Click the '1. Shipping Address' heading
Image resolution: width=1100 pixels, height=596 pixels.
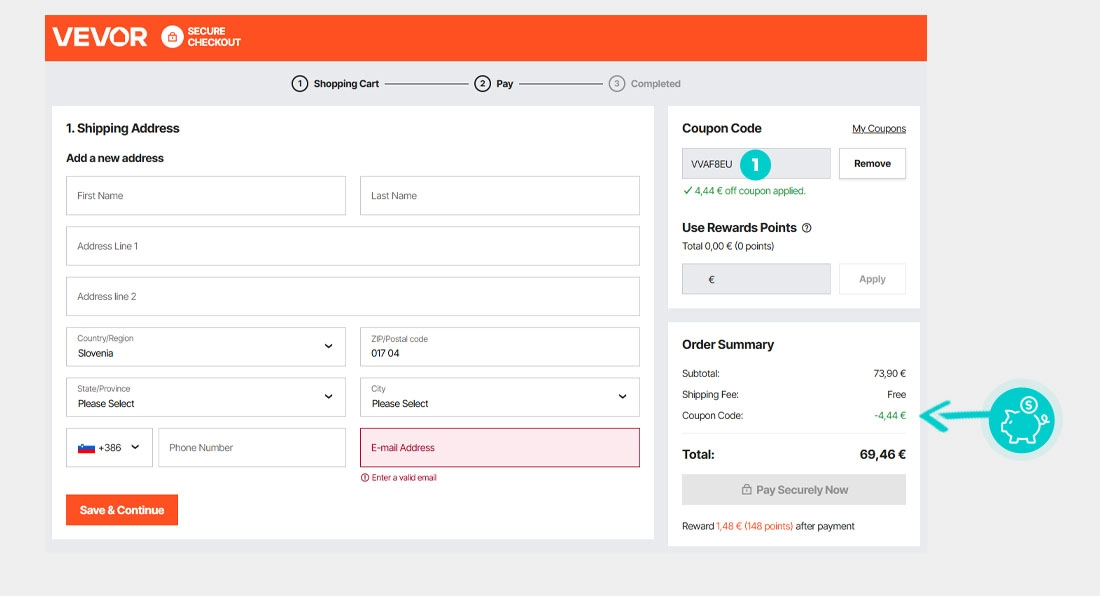123,128
